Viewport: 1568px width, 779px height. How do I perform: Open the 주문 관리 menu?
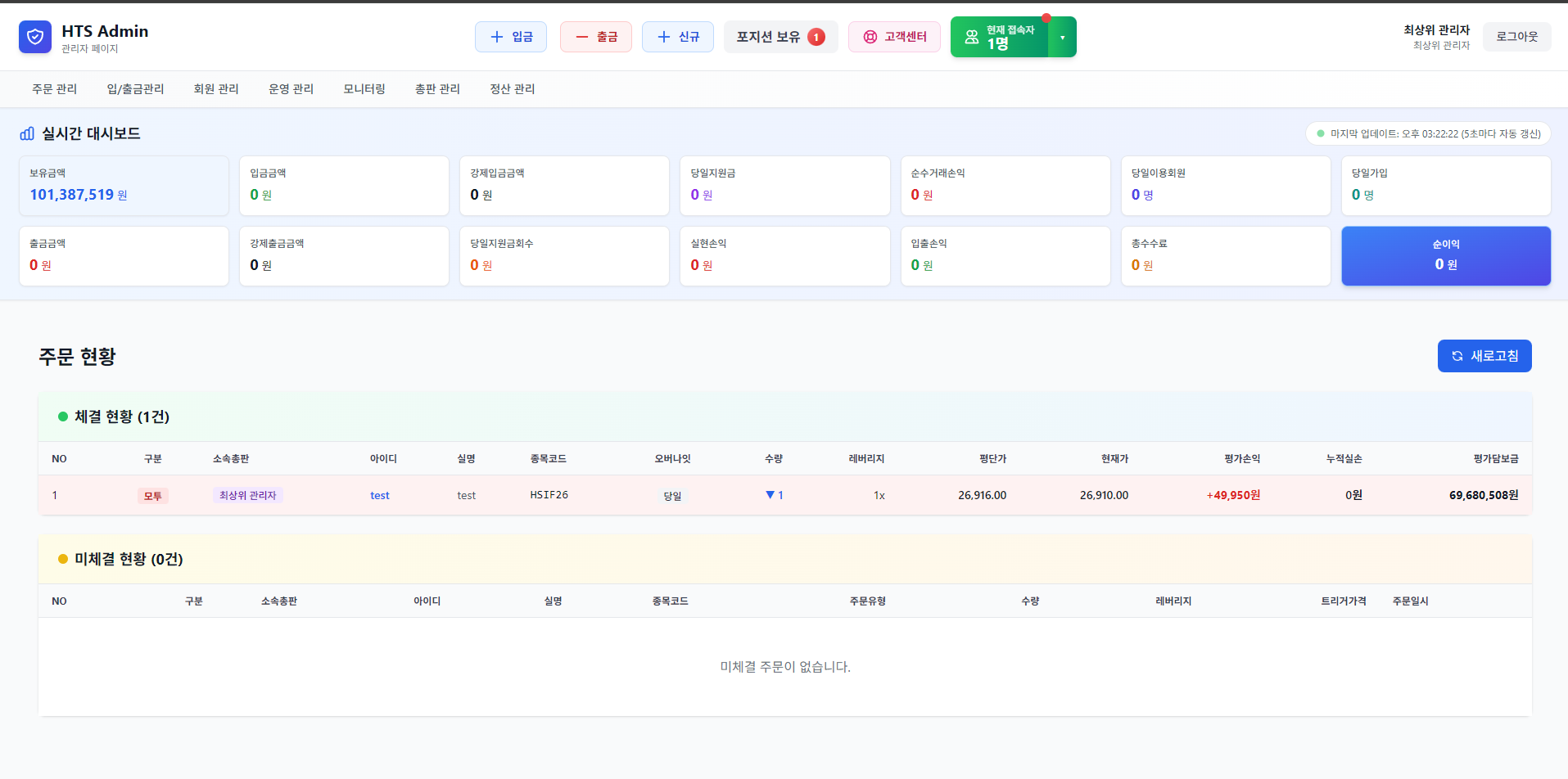(x=54, y=88)
